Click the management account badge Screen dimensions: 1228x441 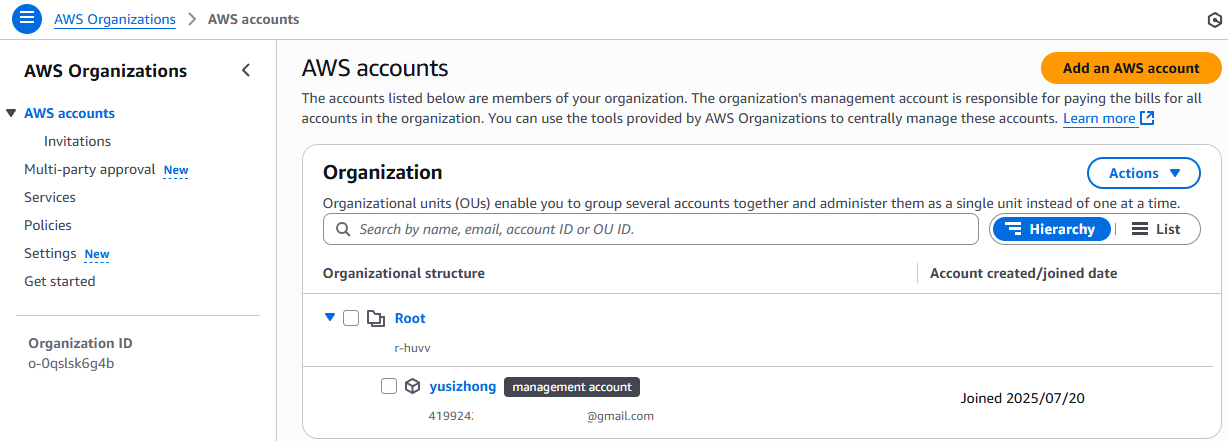pos(572,387)
